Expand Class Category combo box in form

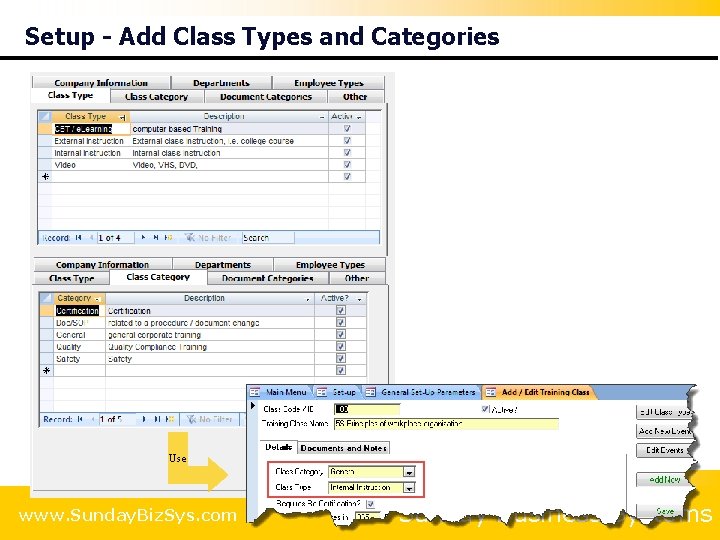click(409, 472)
